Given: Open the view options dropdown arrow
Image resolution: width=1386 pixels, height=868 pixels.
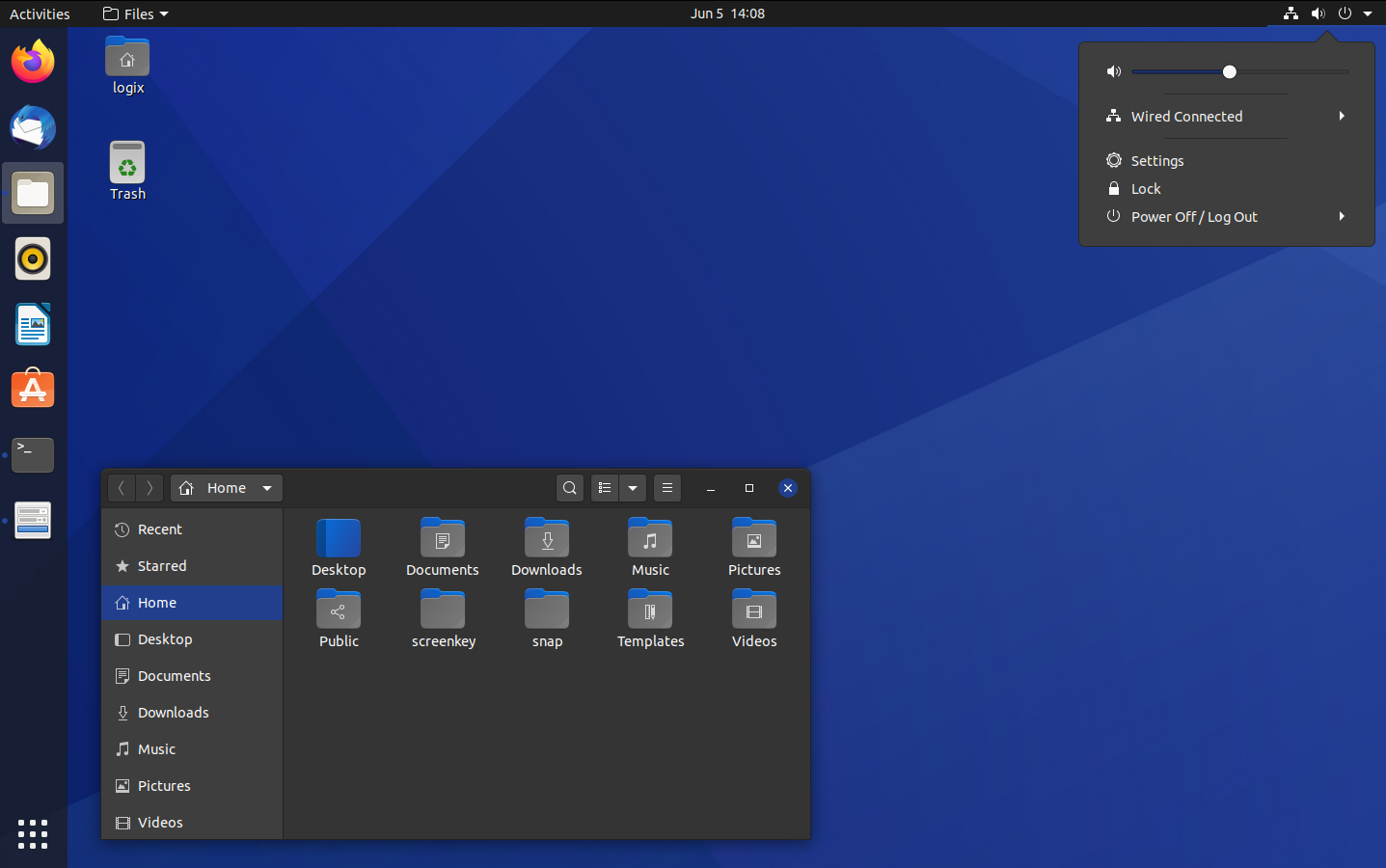Looking at the screenshot, I should tap(633, 488).
